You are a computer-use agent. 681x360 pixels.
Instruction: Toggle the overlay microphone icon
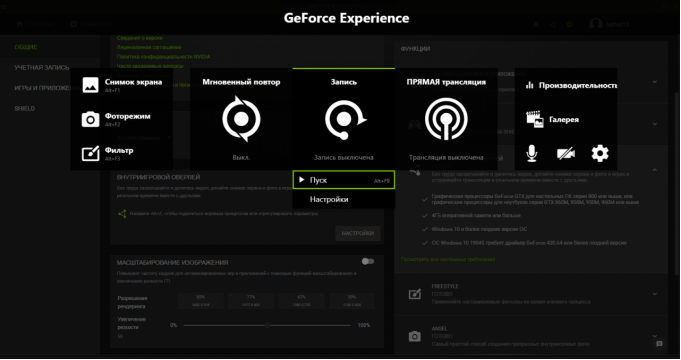[x=532, y=153]
